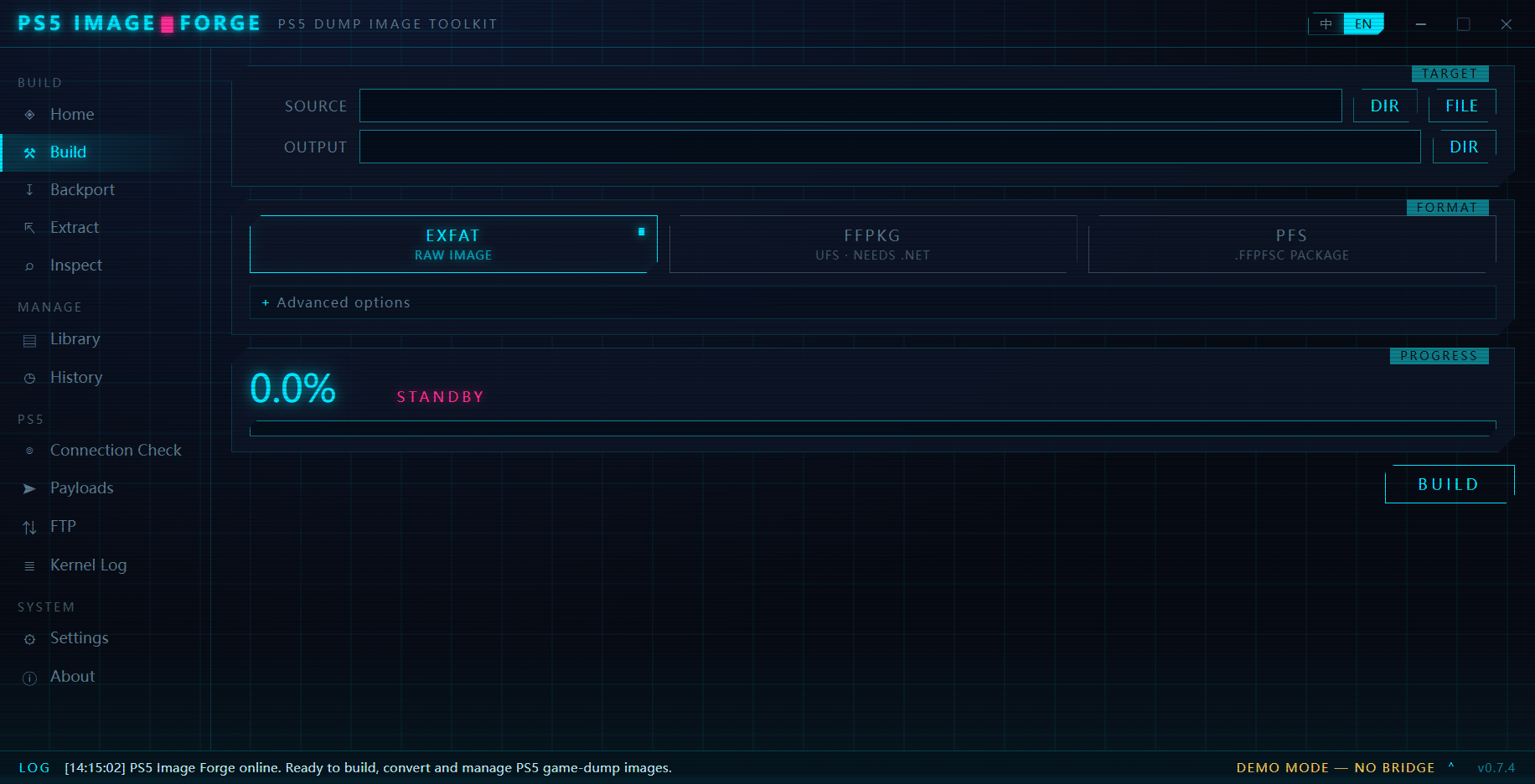Select the PFS package format
Viewport: 1535px width, 784px height.
click(x=1292, y=245)
